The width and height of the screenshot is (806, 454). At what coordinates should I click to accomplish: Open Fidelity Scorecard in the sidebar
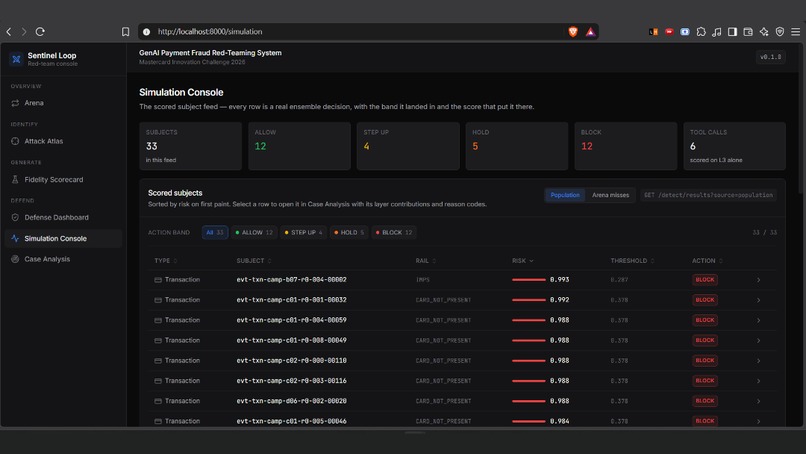[x=63, y=179]
